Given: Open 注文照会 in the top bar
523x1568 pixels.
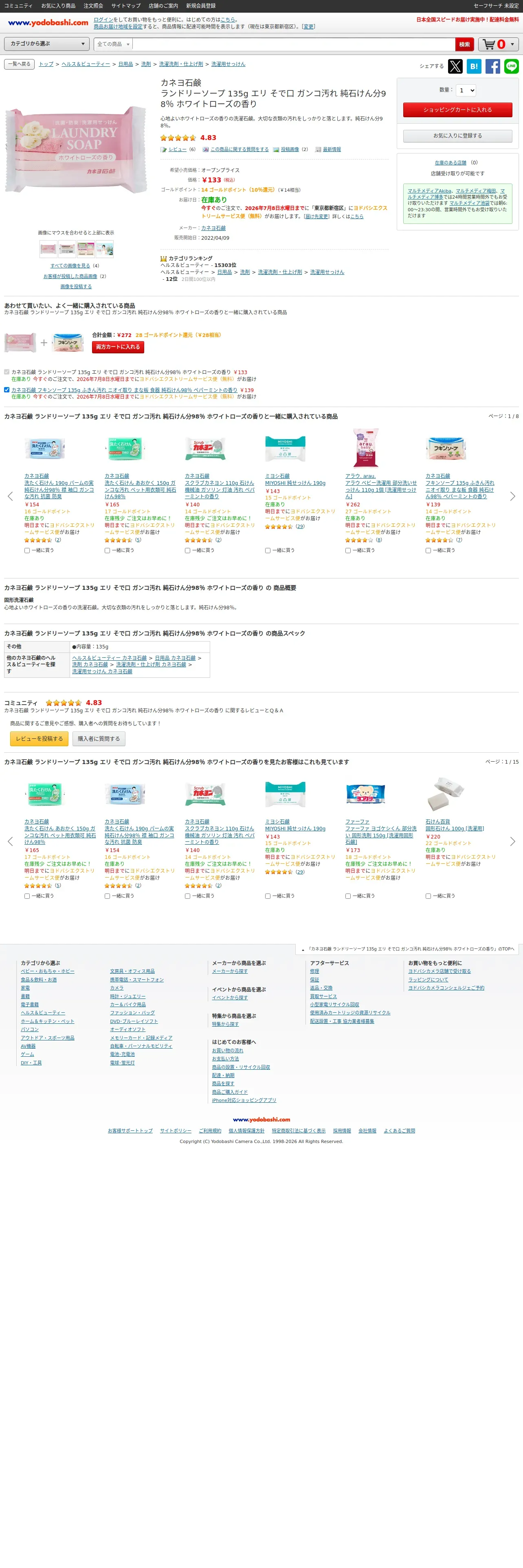Looking at the screenshot, I should coord(93,5).
